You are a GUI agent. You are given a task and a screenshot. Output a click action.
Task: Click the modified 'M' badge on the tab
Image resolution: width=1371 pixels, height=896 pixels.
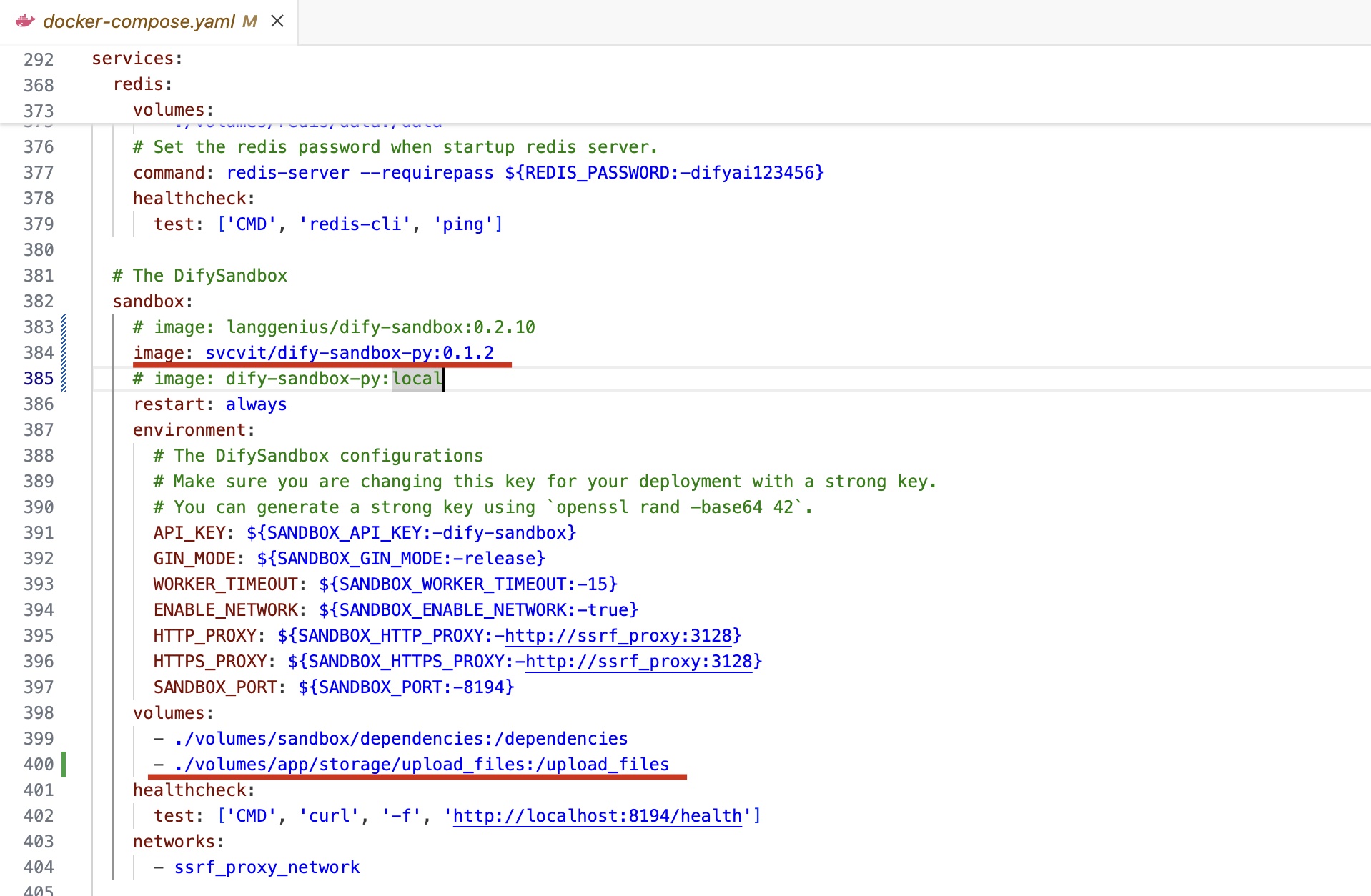[x=249, y=21]
